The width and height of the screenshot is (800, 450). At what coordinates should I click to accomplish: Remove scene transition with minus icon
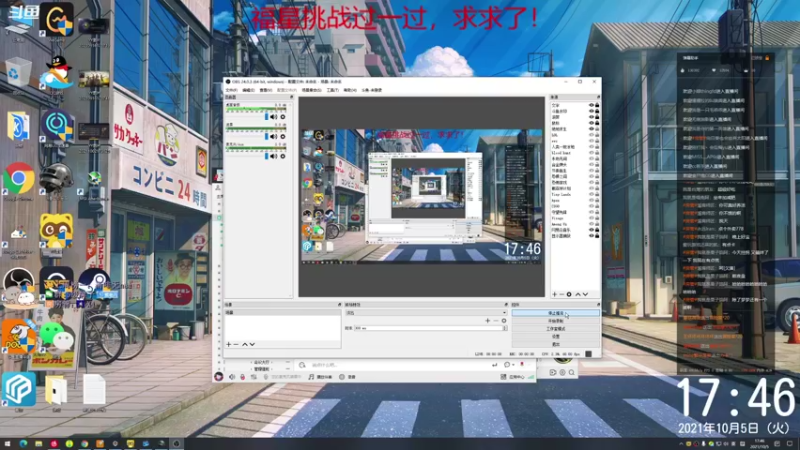(x=495, y=321)
